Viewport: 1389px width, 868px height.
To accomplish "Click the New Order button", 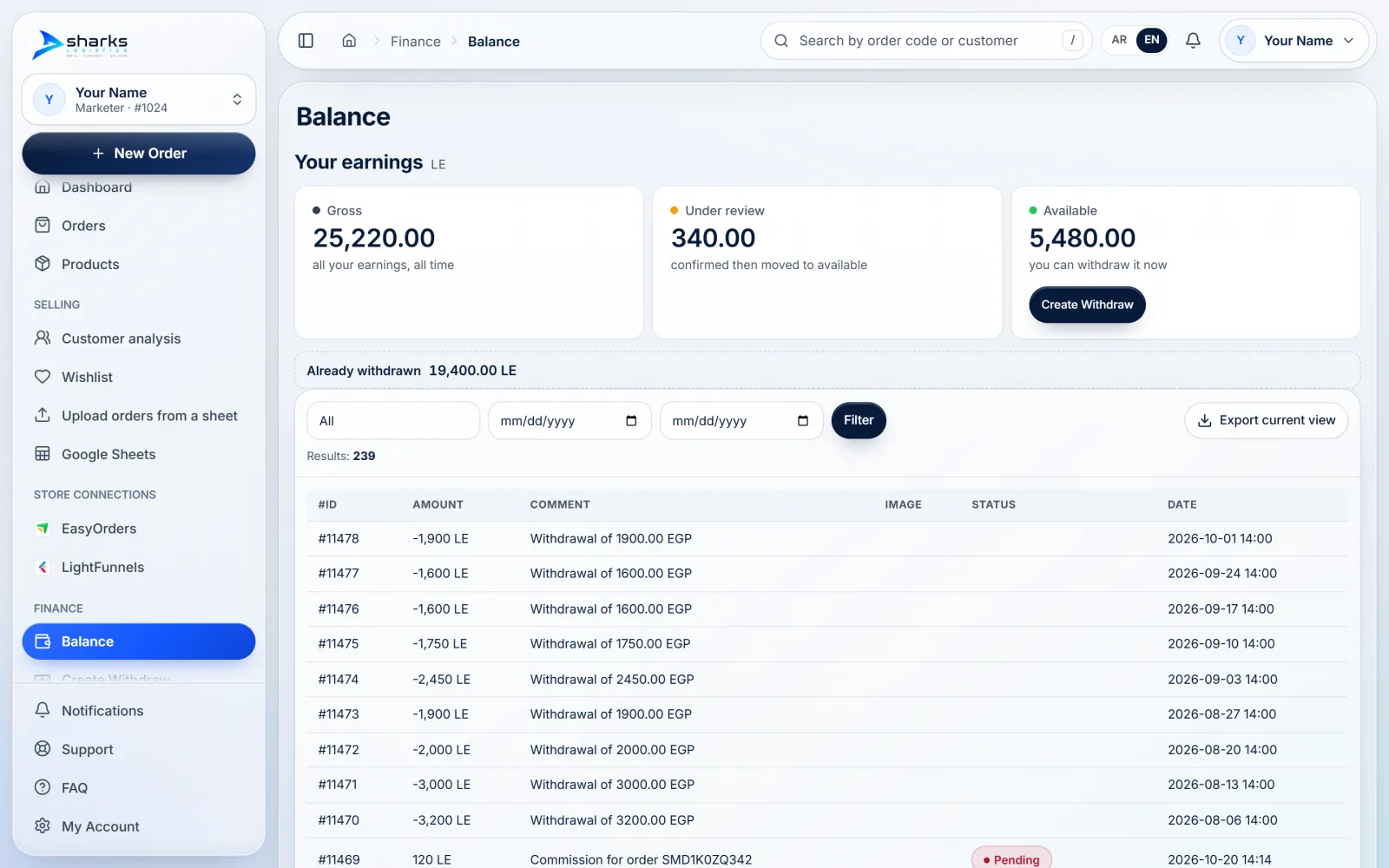I will (139, 154).
